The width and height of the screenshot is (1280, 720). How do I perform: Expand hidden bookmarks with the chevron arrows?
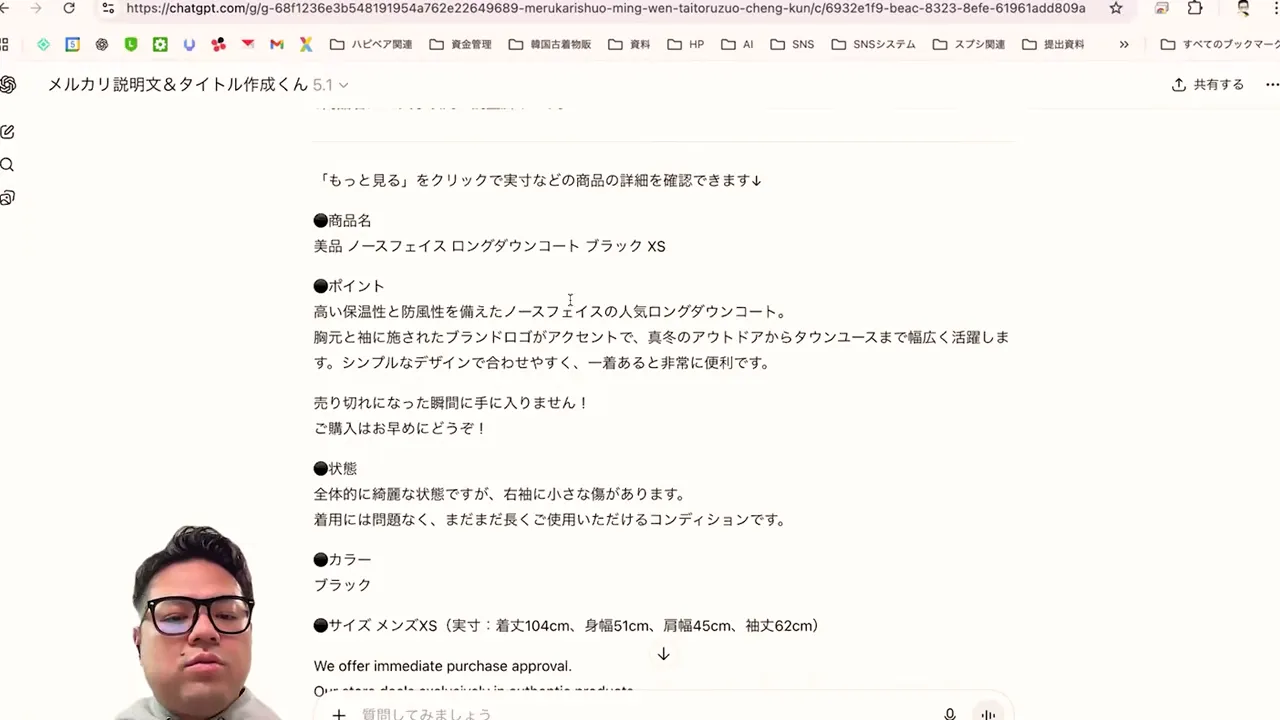pyautogui.click(x=1124, y=44)
